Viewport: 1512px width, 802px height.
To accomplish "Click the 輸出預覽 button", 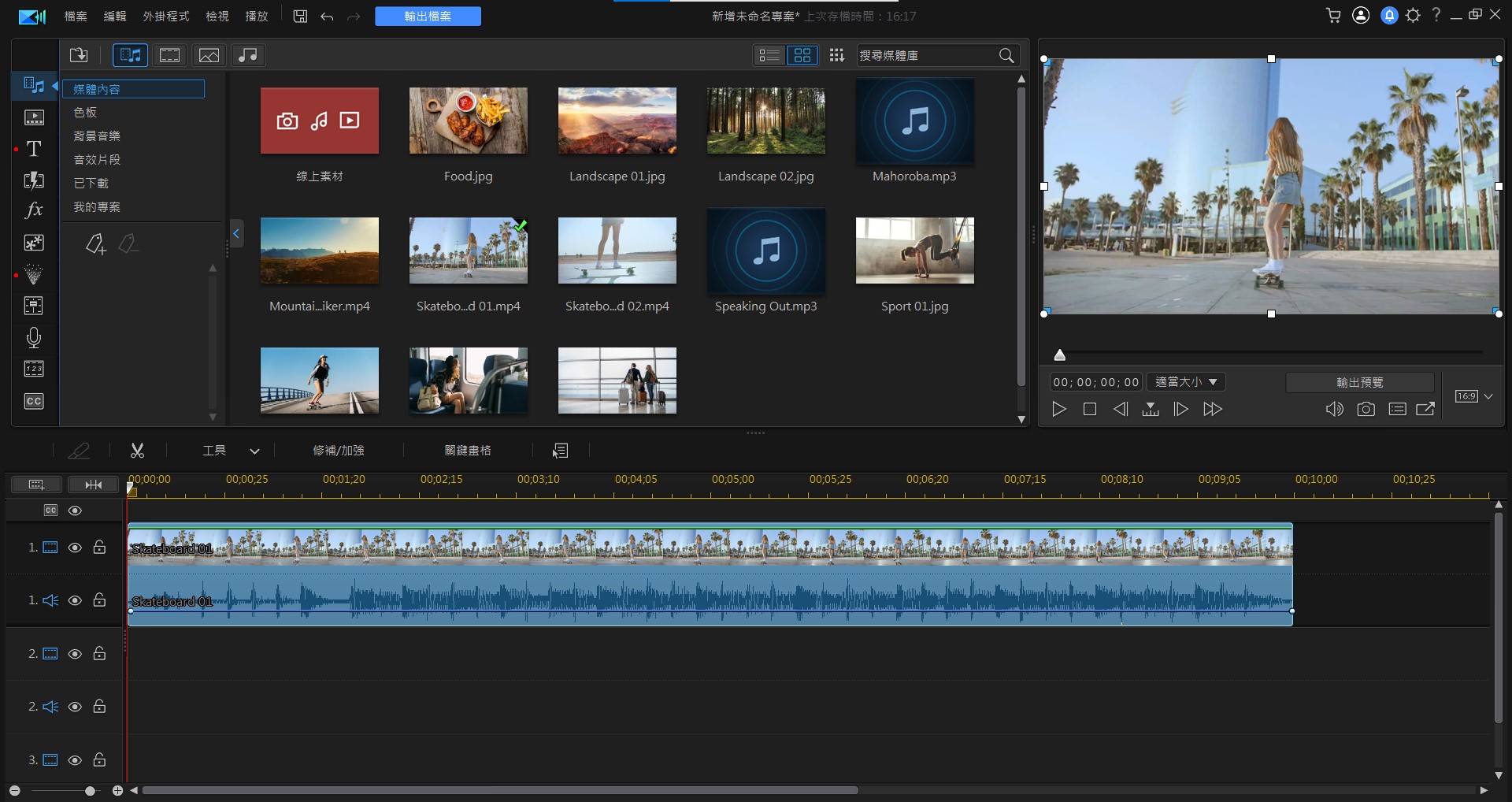I will point(1359,382).
